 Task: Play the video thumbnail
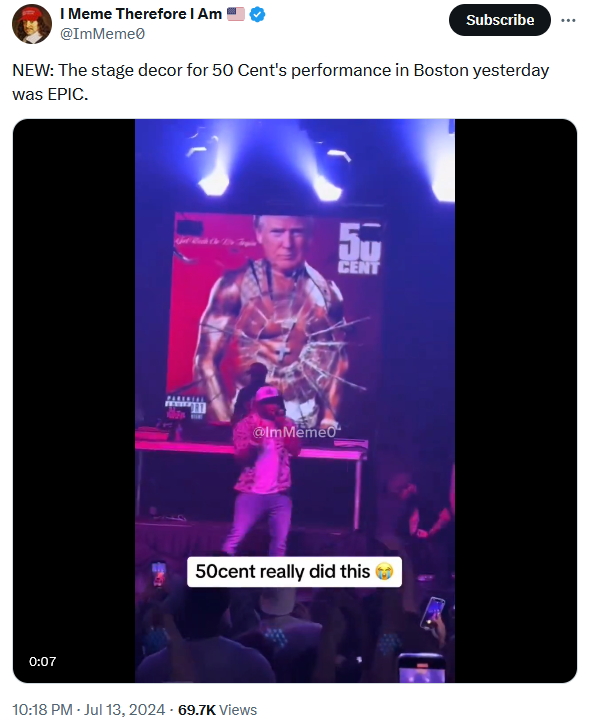294,400
